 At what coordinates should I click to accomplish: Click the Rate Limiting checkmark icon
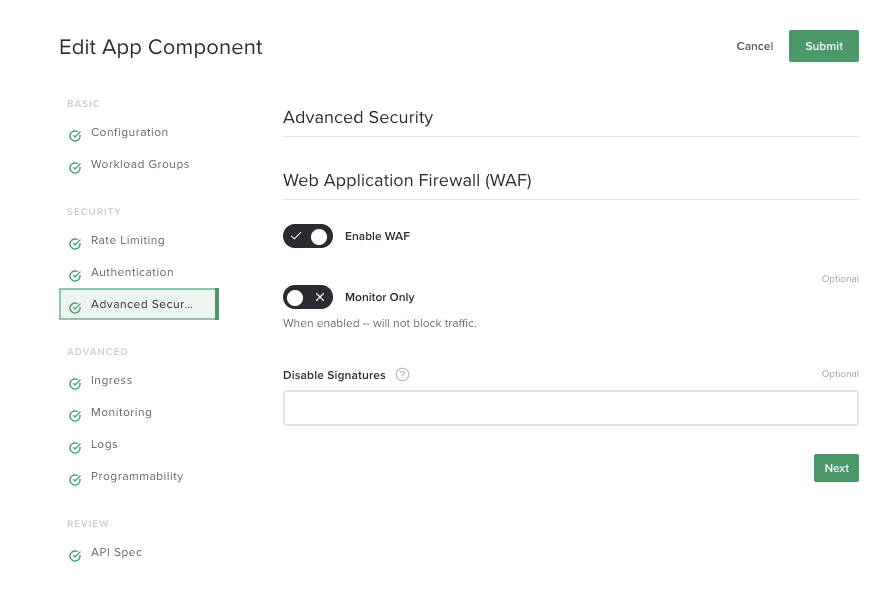click(75, 244)
